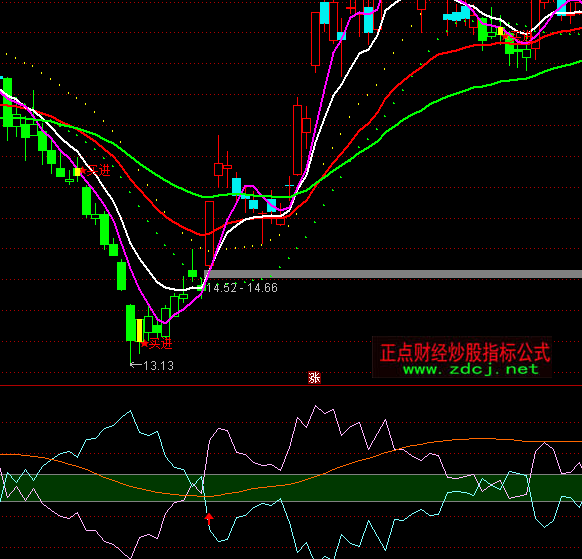Viewport: 582px width, 559px height.
Task: Click the upper 买进 star signal label
Action: coord(95,171)
